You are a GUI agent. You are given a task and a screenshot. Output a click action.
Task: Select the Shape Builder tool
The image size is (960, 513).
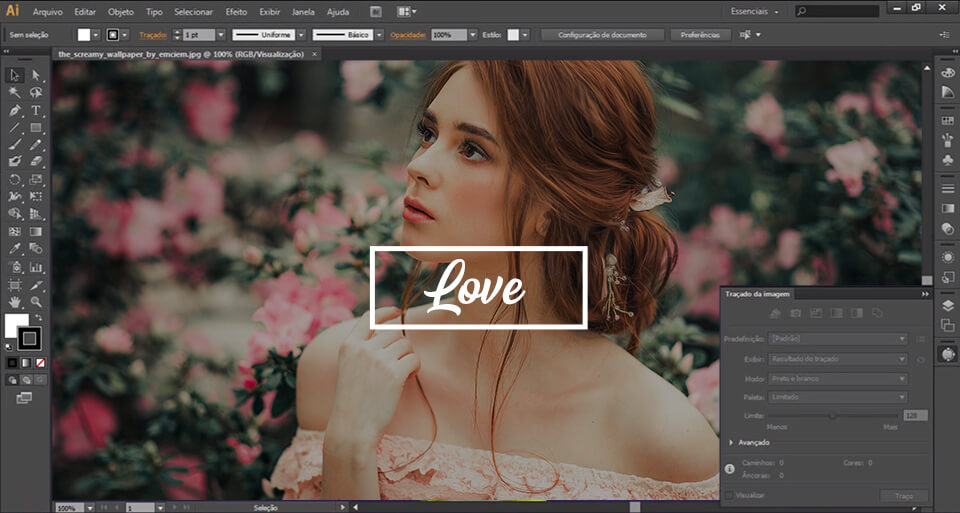15,214
